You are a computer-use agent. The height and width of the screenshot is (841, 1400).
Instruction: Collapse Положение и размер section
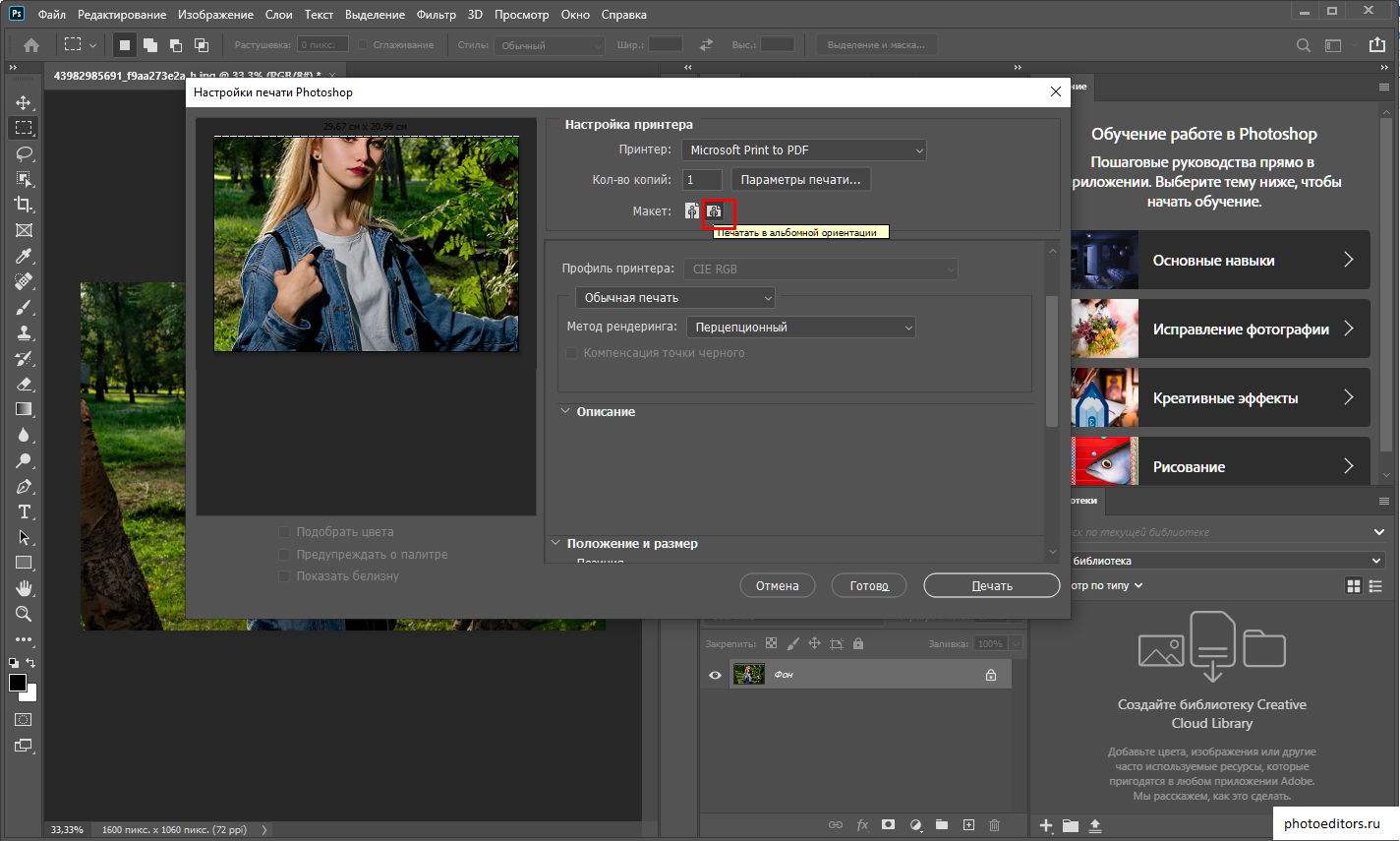click(x=555, y=543)
